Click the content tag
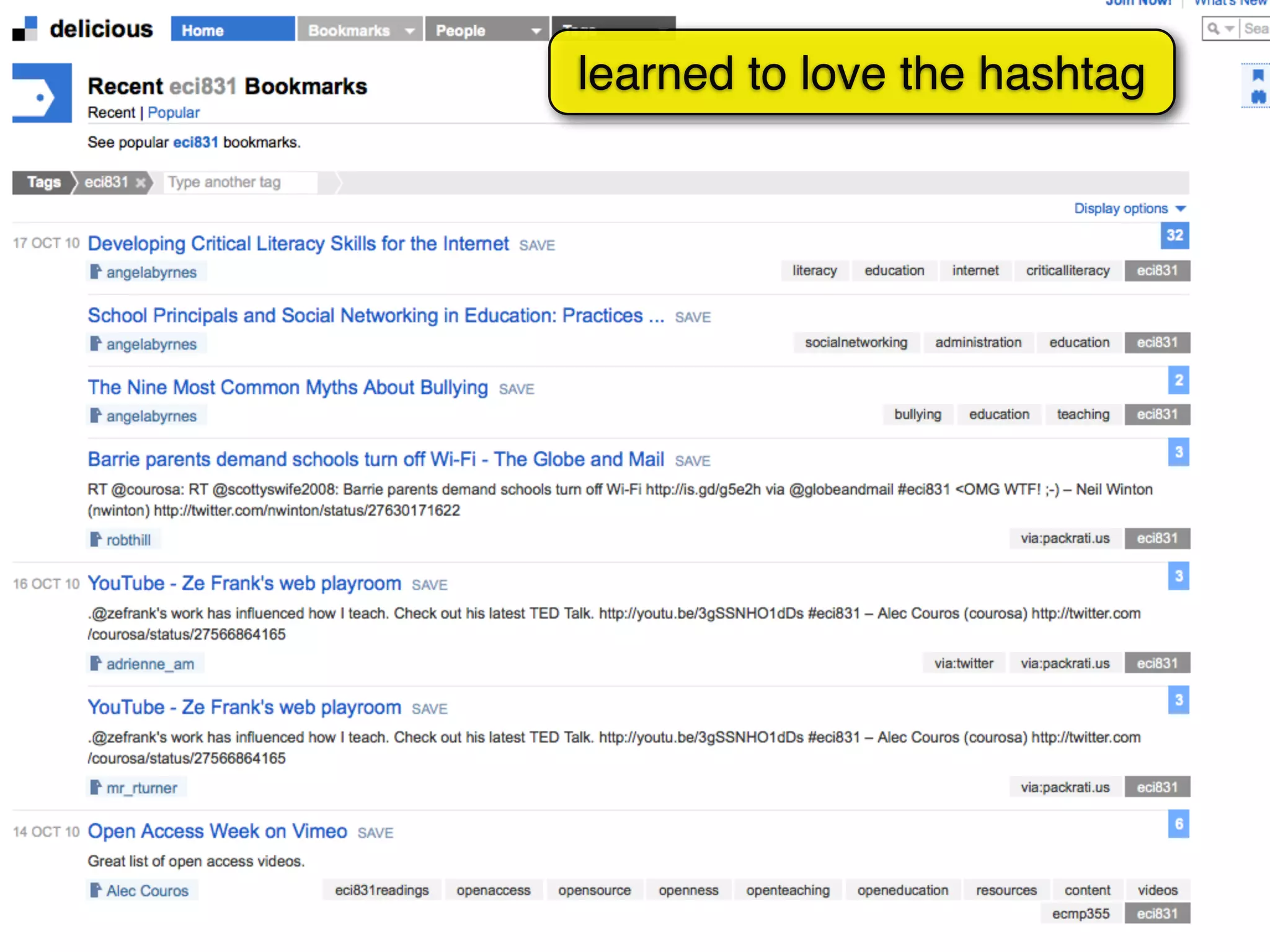Viewport: 1270px width, 952px height. 1087,891
